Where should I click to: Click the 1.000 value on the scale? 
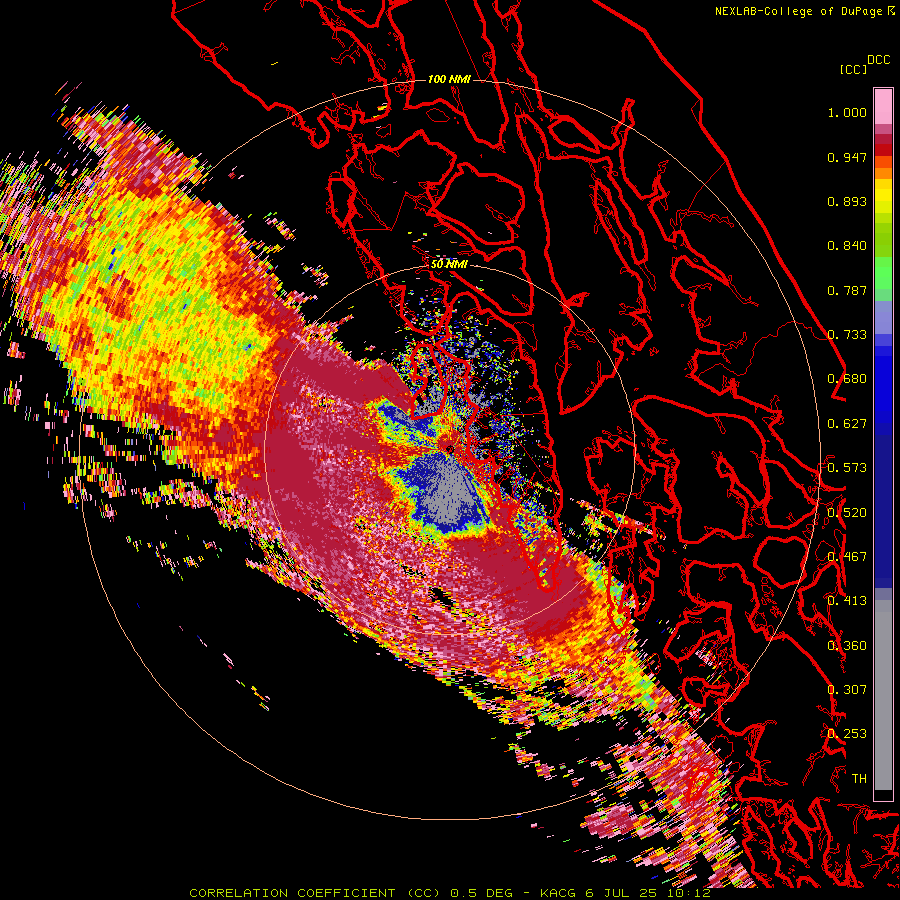pos(847,112)
